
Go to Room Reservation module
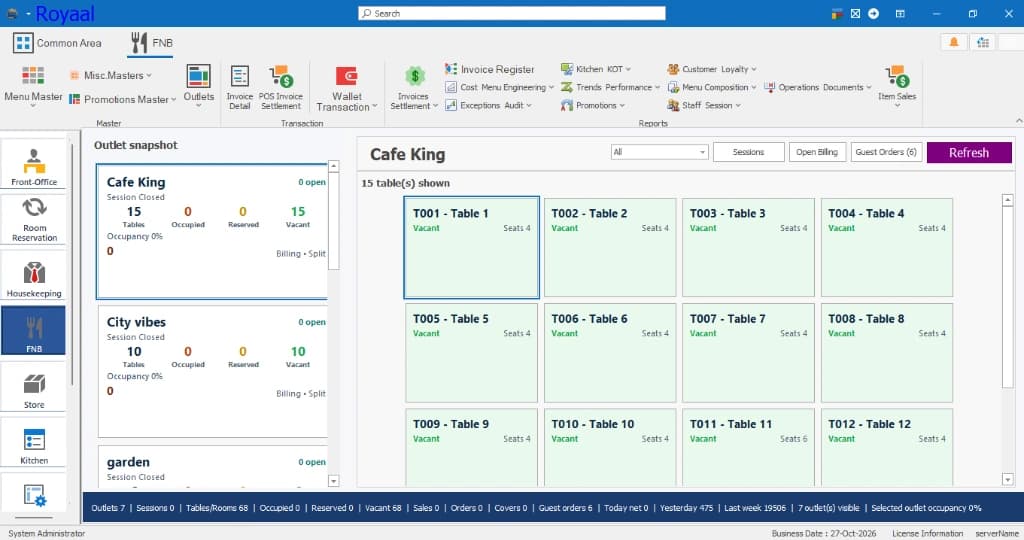34,219
